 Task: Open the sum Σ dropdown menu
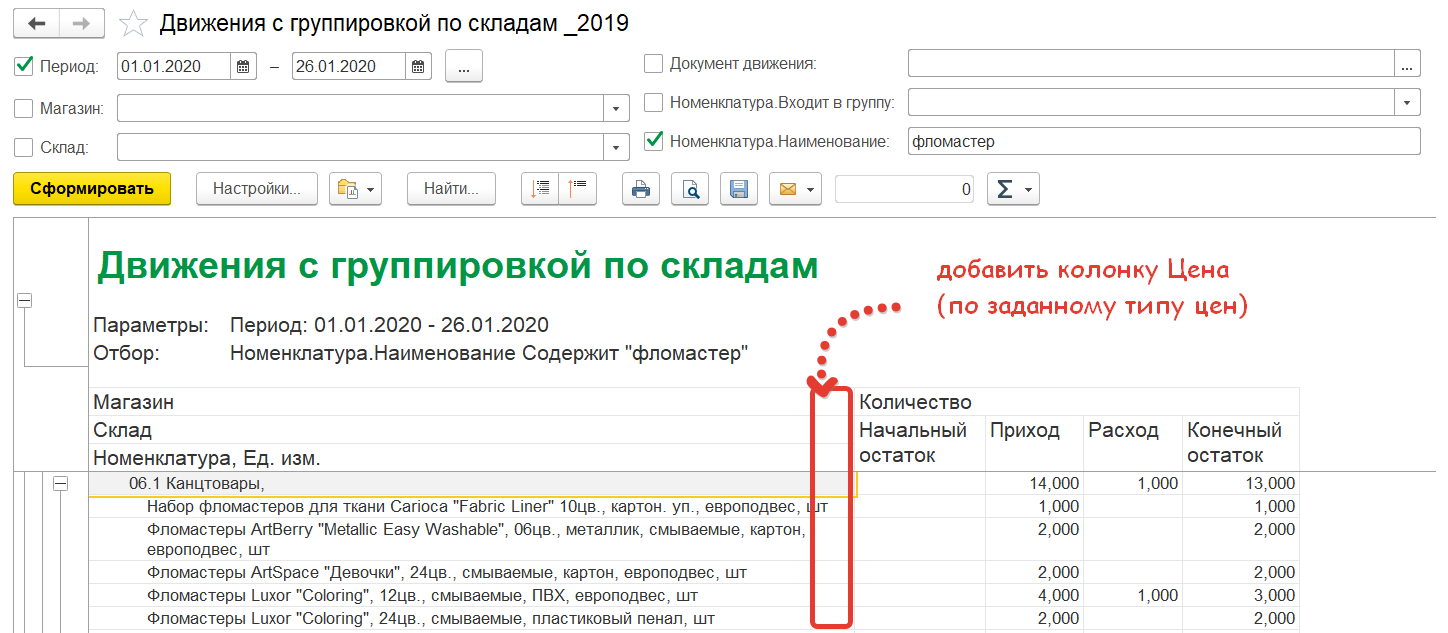(1013, 189)
